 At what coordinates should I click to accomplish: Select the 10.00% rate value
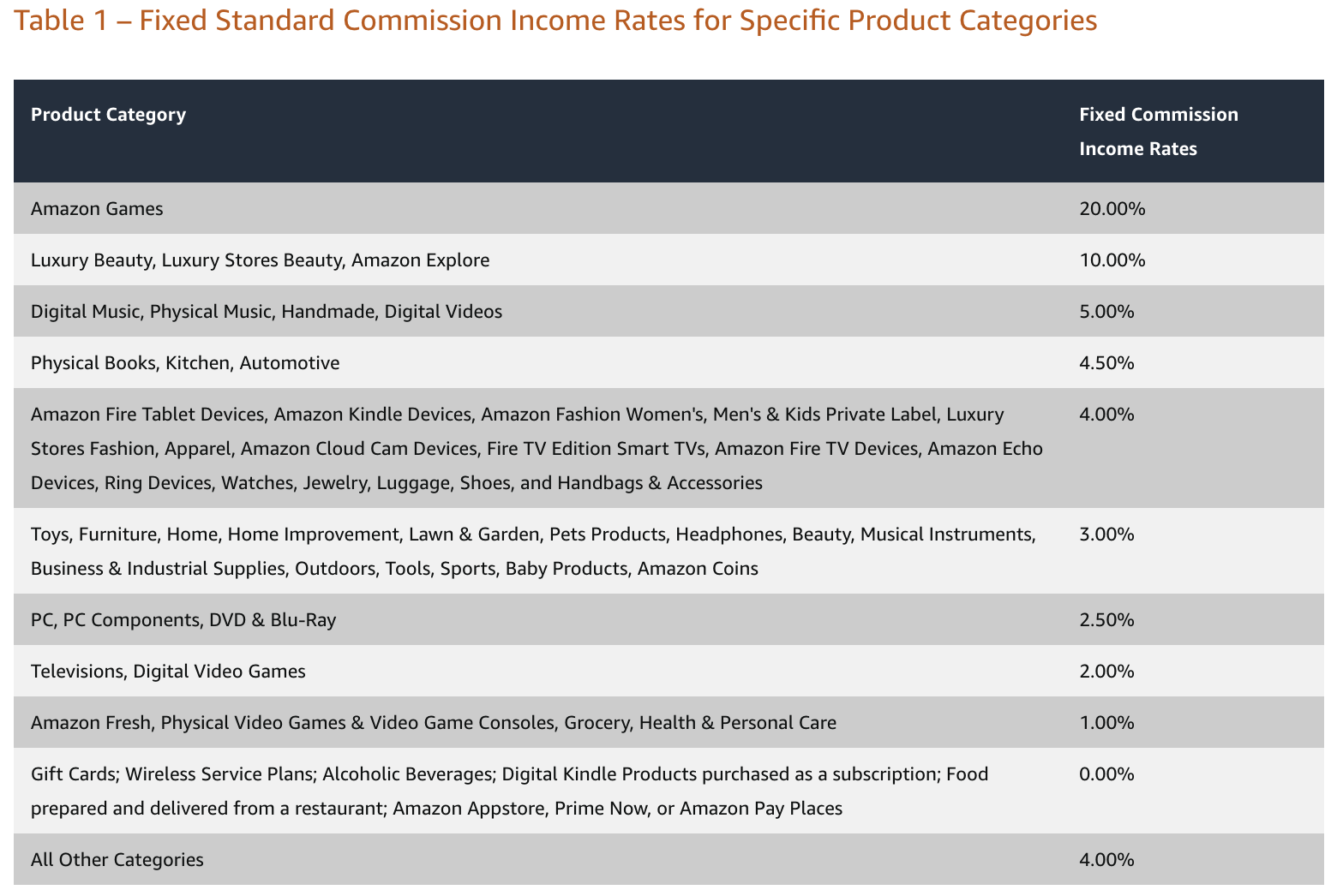(x=1112, y=260)
